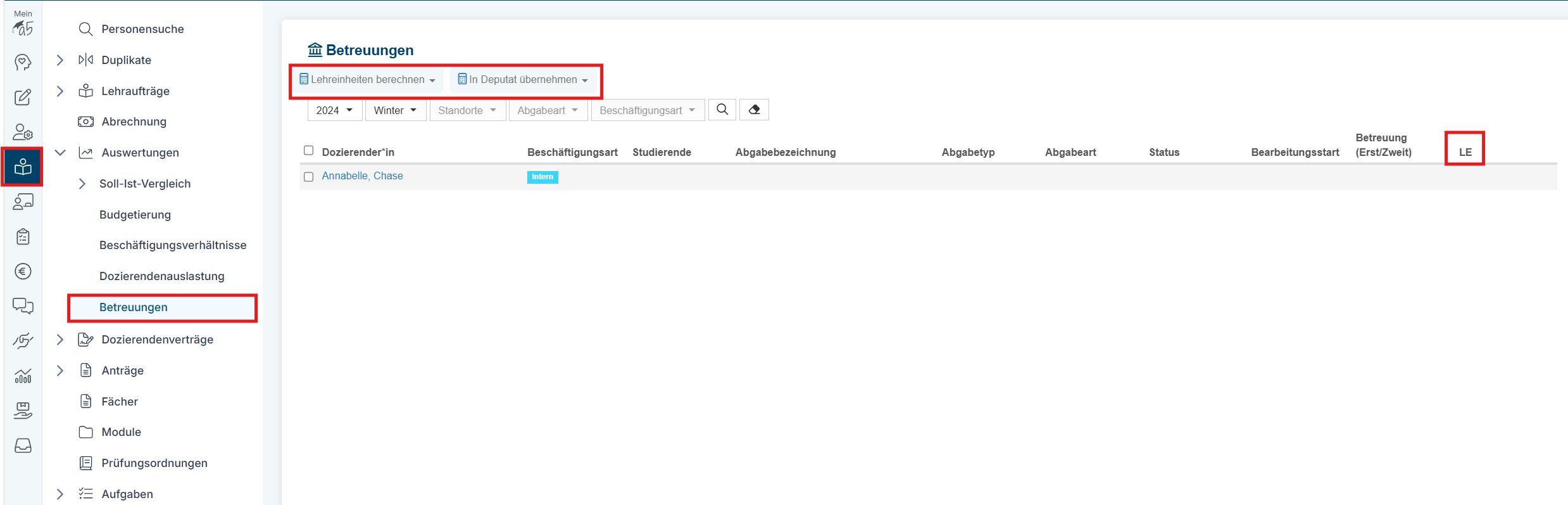Open the Beschäftigungsart filter dropdown
The width and height of the screenshot is (1568, 505).
click(x=646, y=110)
